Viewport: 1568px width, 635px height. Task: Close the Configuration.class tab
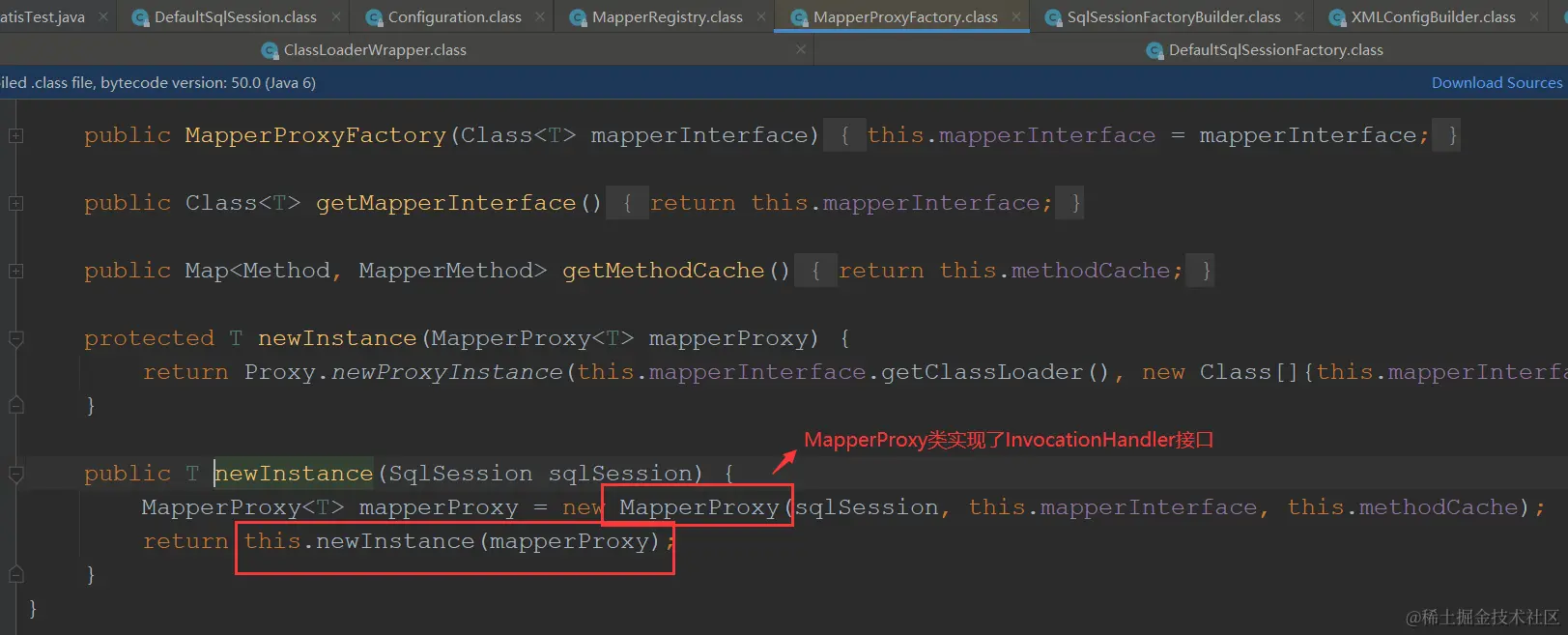[540, 16]
